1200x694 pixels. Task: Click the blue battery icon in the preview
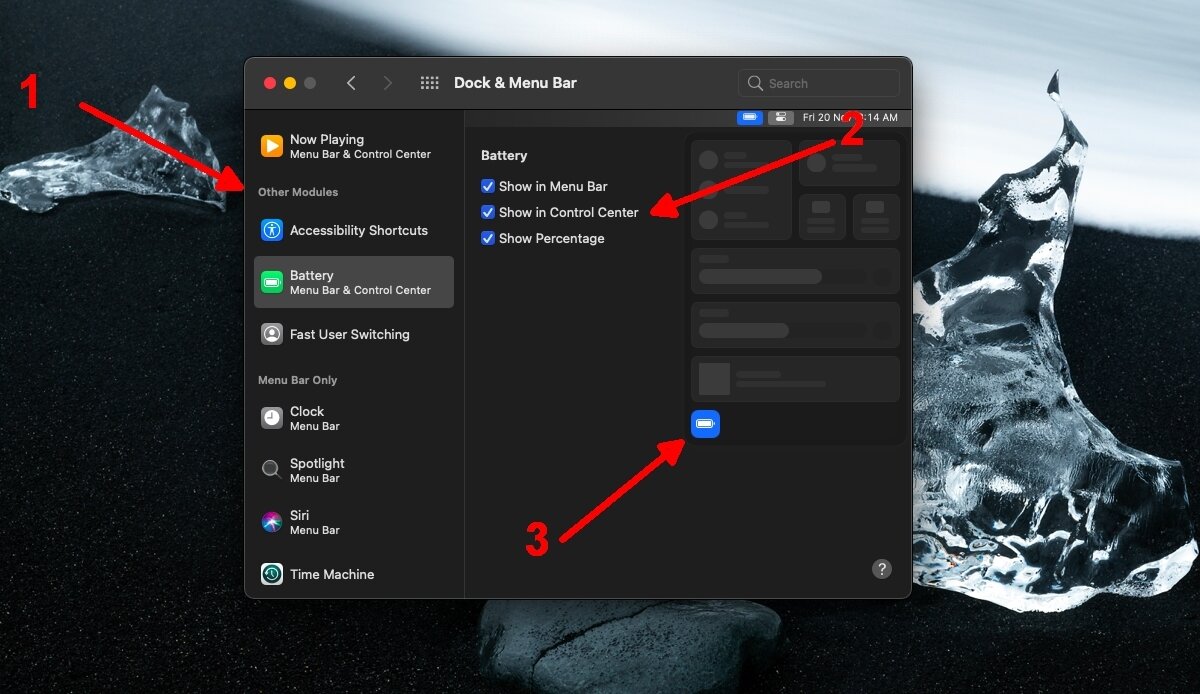click(x=705, y=423)
